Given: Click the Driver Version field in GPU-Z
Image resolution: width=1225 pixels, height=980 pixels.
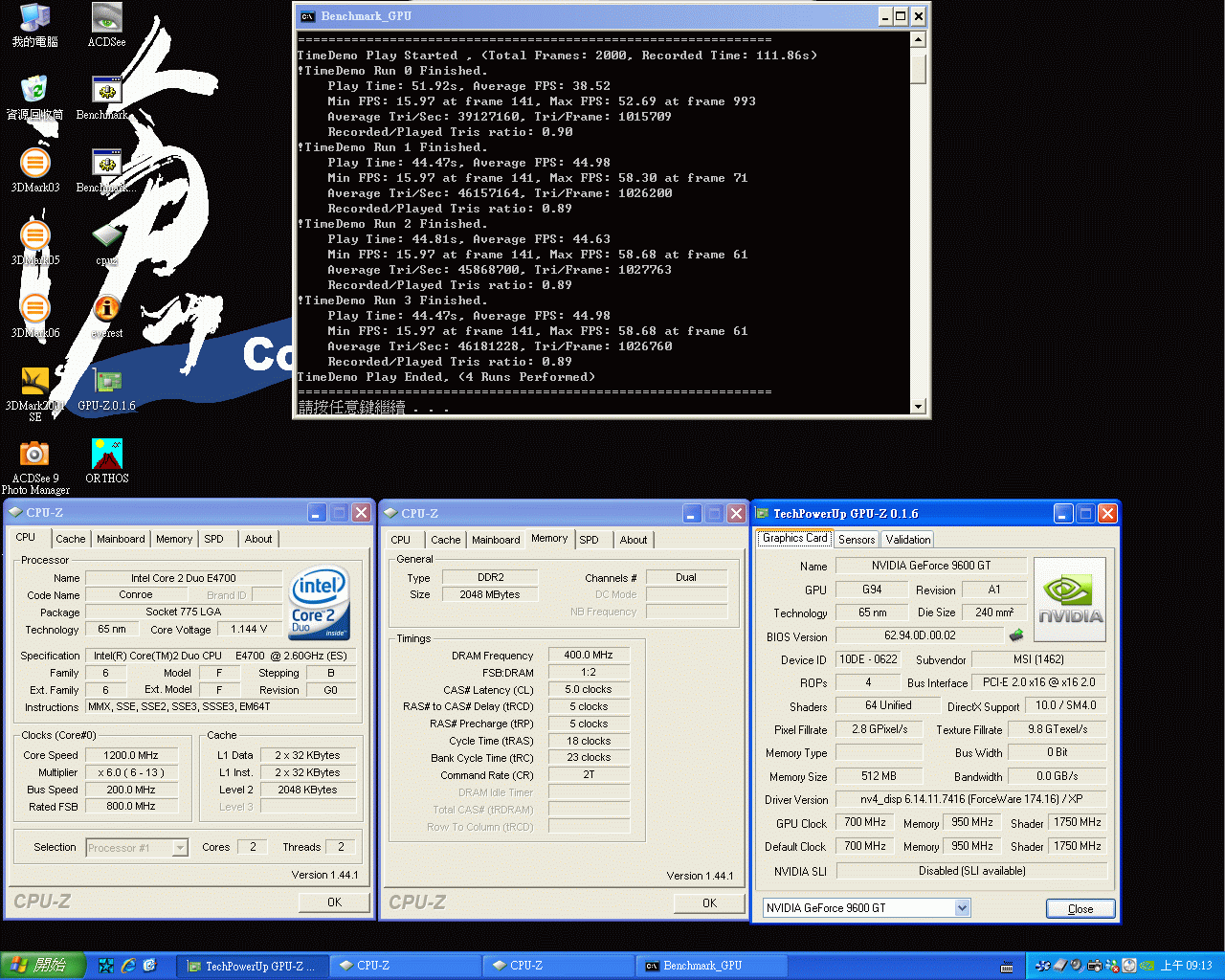Looking at the screenshot, I should (970, 799).
